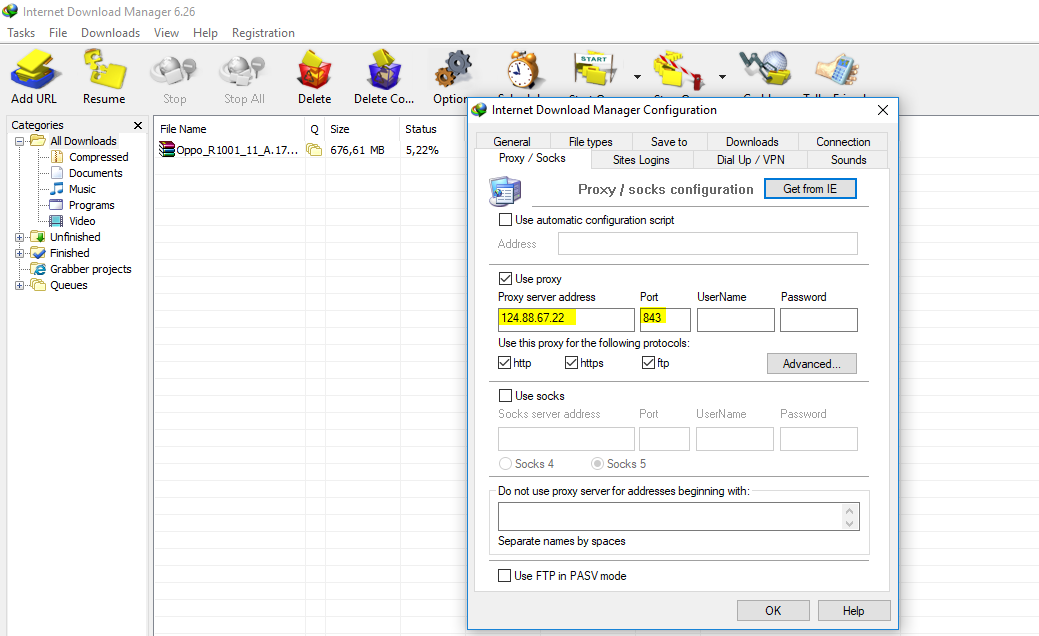
Task: Select the Programs category
Action: point(91,205)
